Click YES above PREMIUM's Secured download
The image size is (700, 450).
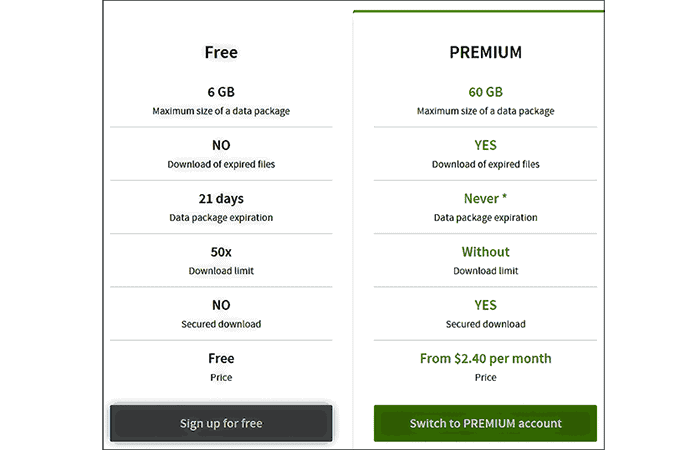[x=485, y=305]
